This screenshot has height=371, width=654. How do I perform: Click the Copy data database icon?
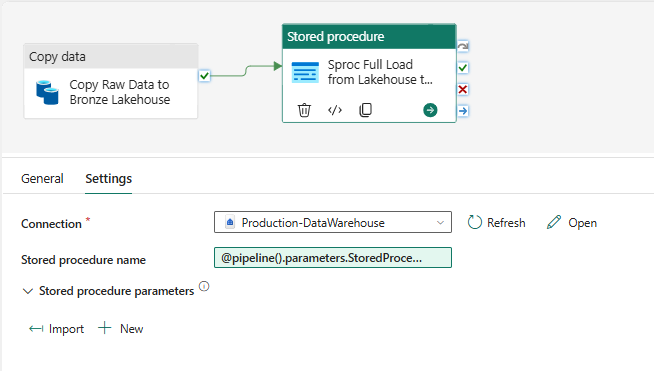pos(47,92)
